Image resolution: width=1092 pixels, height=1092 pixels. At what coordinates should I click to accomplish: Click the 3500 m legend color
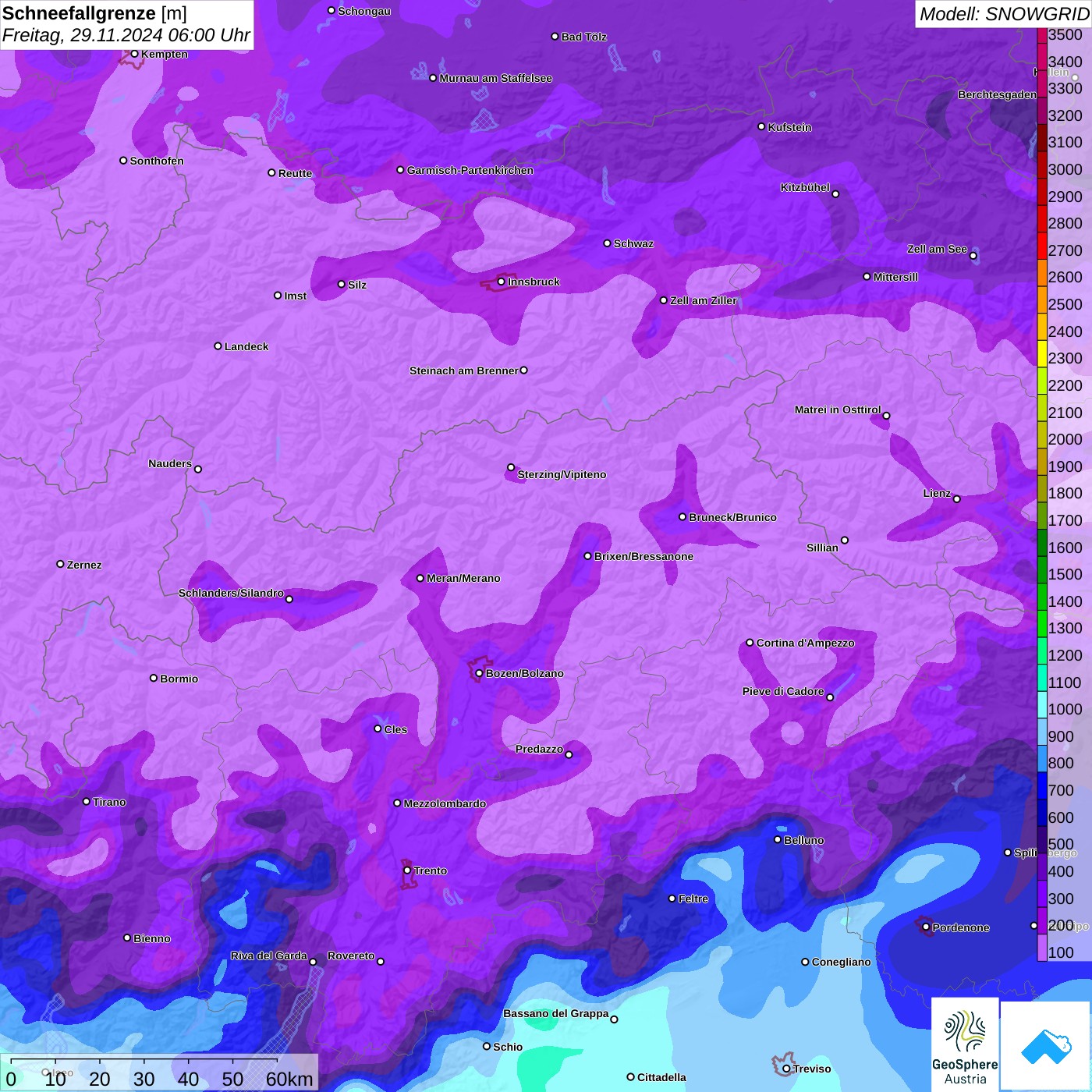(x=1041, y=35)
